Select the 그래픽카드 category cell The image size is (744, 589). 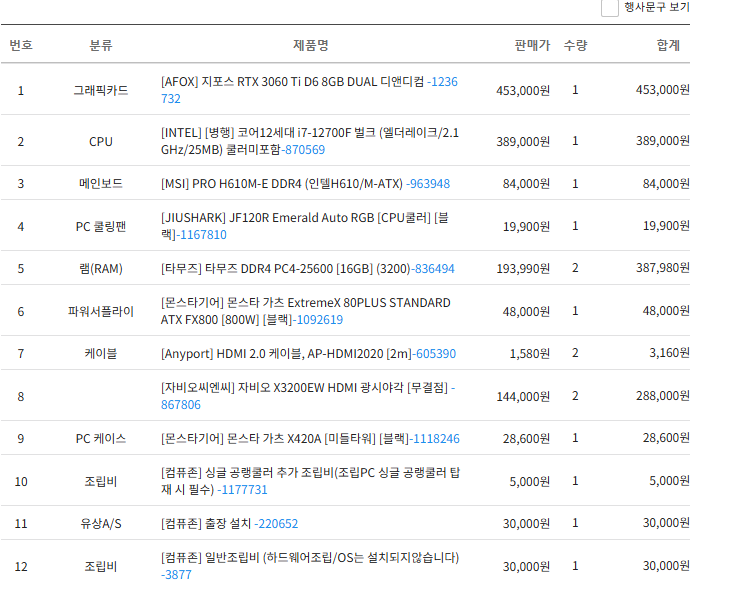[101, 90]
